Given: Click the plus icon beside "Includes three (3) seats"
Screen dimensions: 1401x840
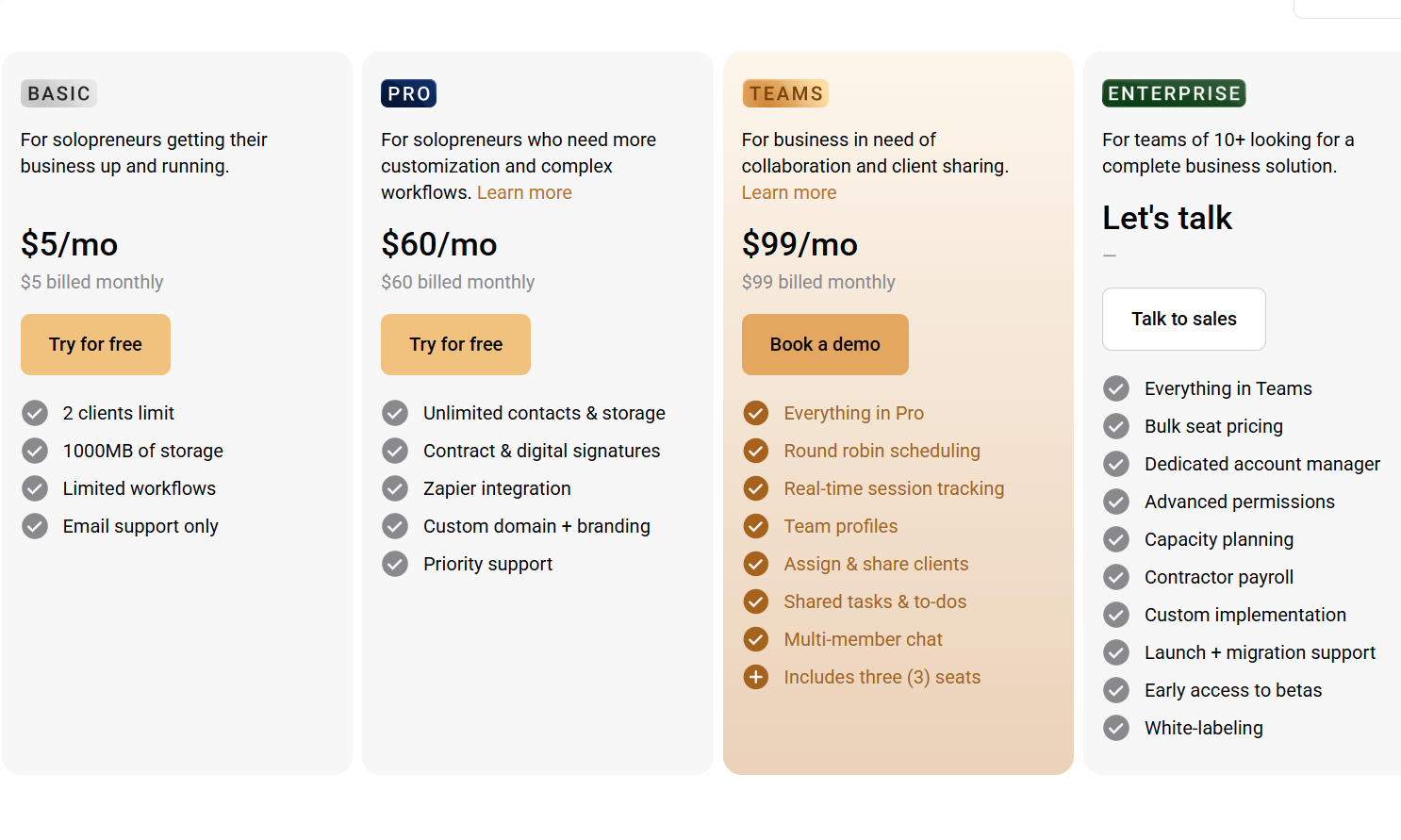Looking at the screenshot, I should click(x=756, y=677).
